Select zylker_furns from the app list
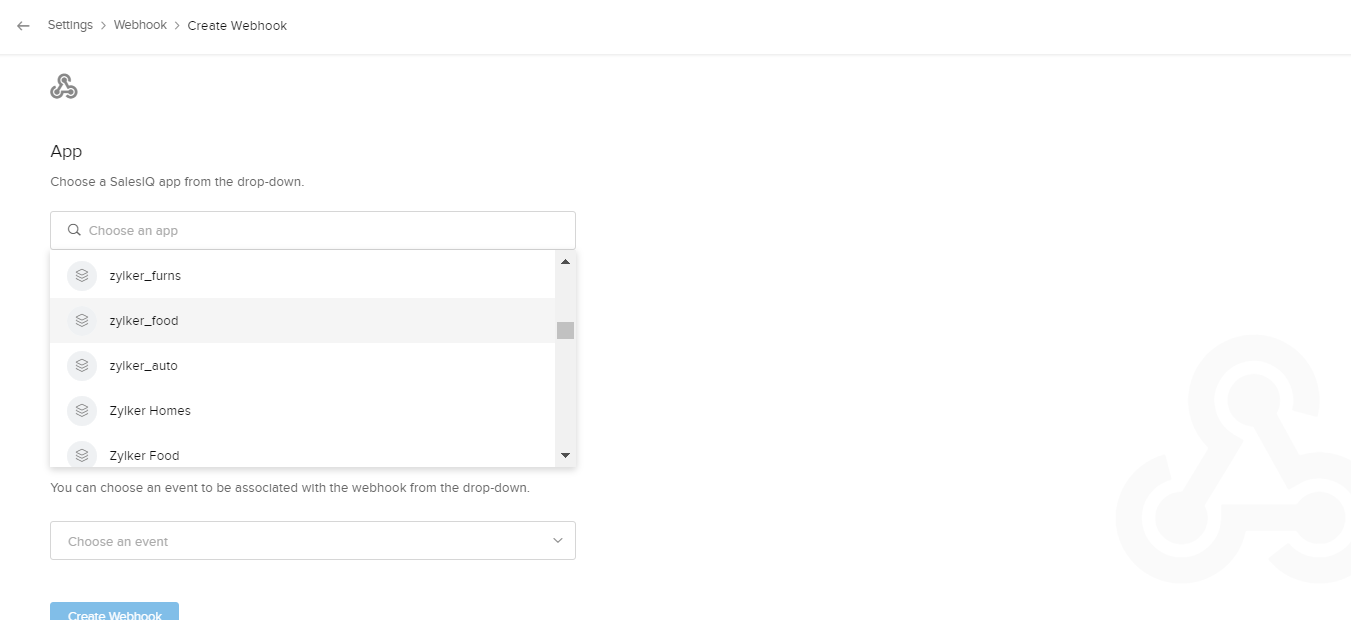1351x620 pixels. [145, 276]
